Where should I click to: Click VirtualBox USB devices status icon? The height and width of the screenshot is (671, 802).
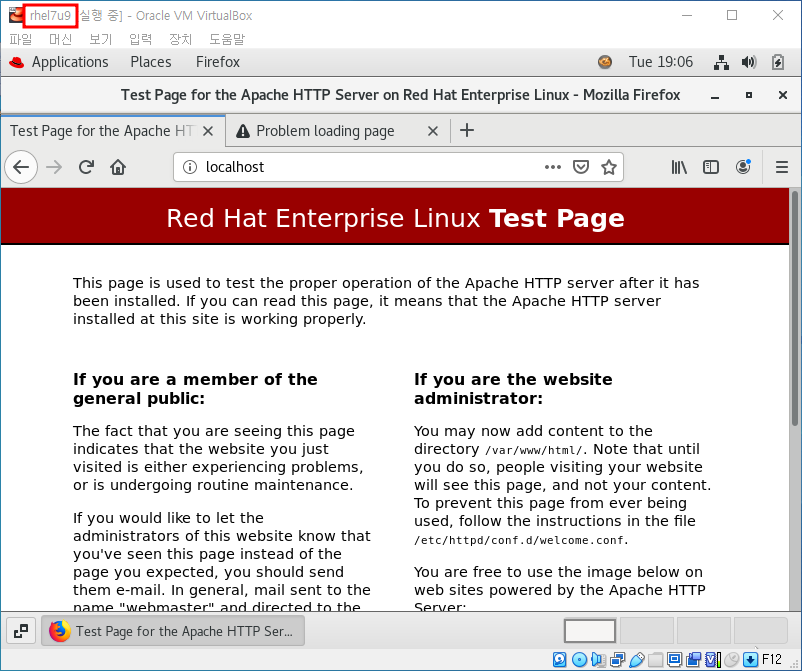pos(636,660)
